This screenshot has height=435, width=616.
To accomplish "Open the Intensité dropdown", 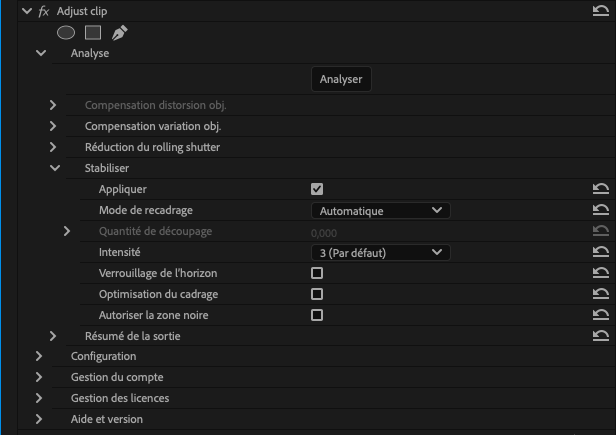I will click(380, 252).
